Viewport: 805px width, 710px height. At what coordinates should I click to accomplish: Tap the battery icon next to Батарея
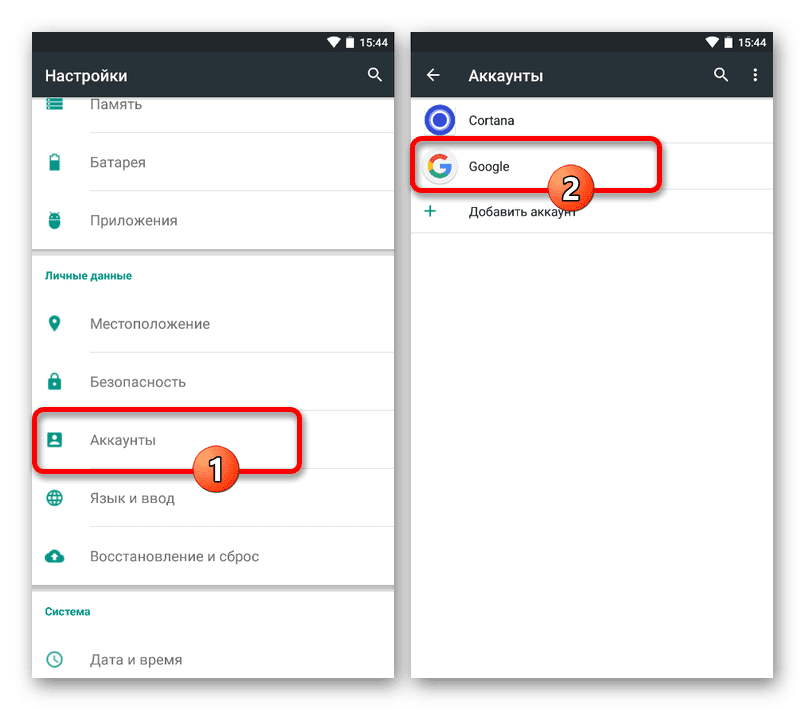tap(54, 162)
